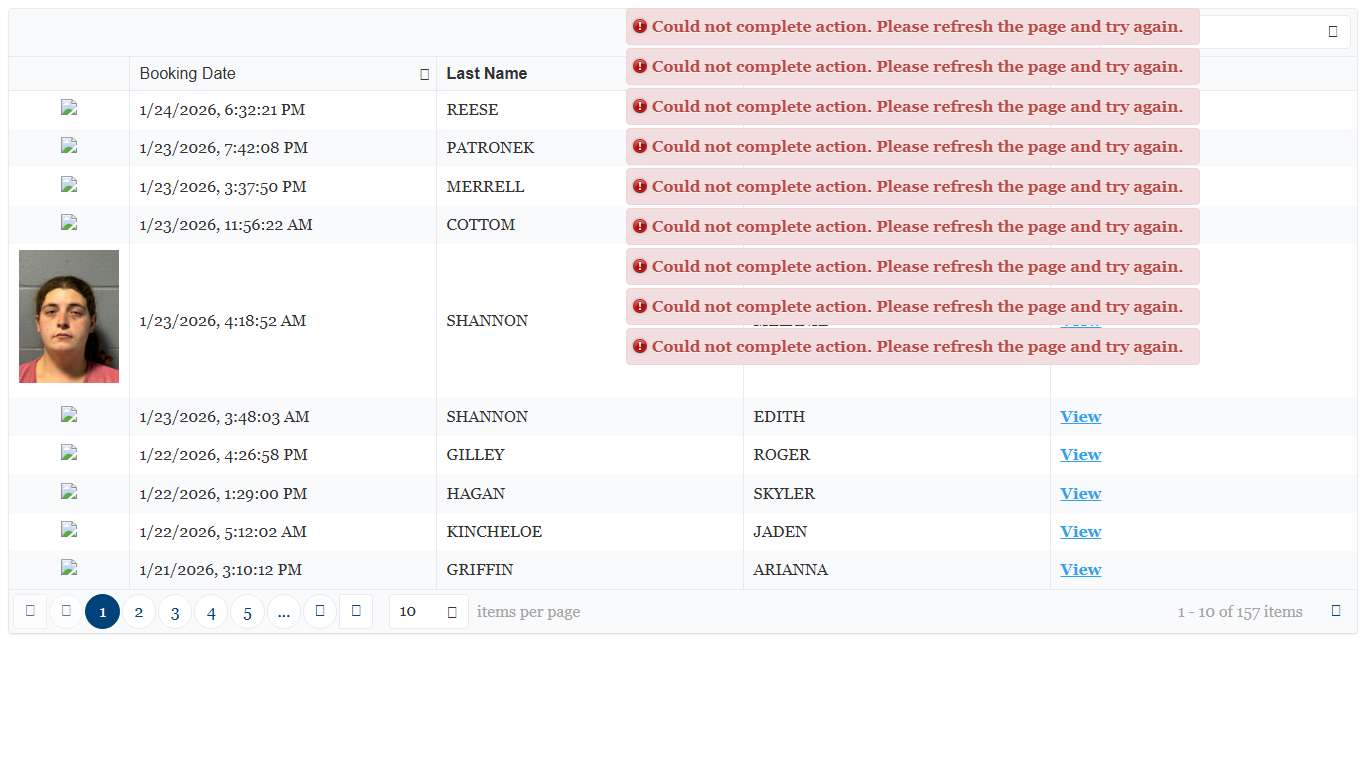Expand more pages with the ellipsis button
Screen dimensions: 1366x768
coord(284,612)
